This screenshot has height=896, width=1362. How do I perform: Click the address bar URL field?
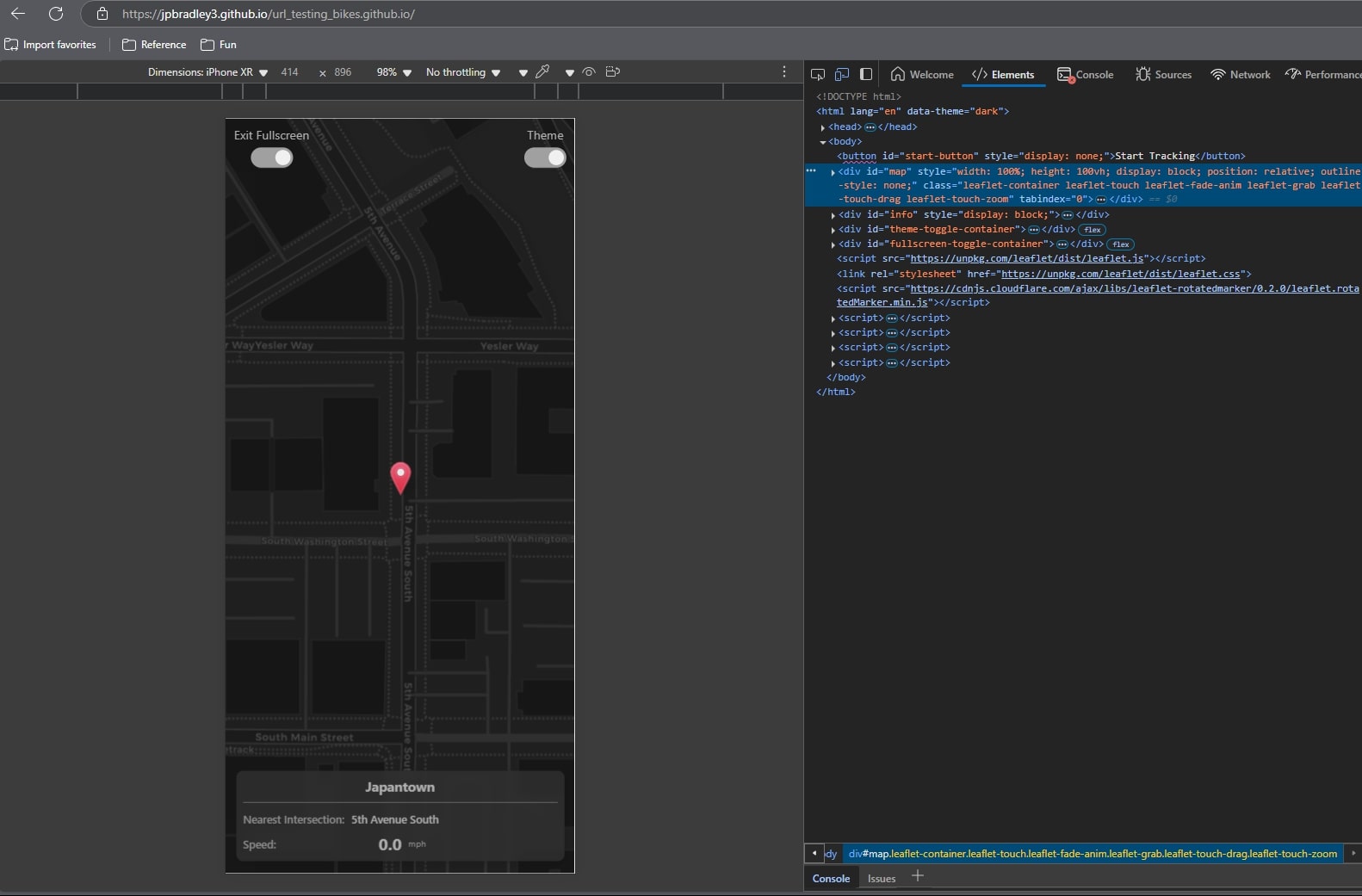[x=723, y=14]
